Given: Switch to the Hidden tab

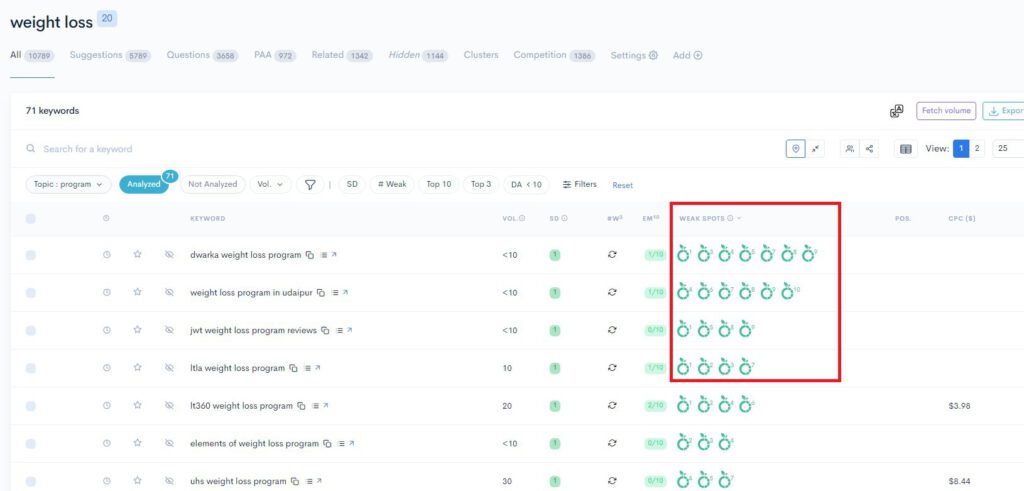Looking at the screenshot, I should [419, 55].
